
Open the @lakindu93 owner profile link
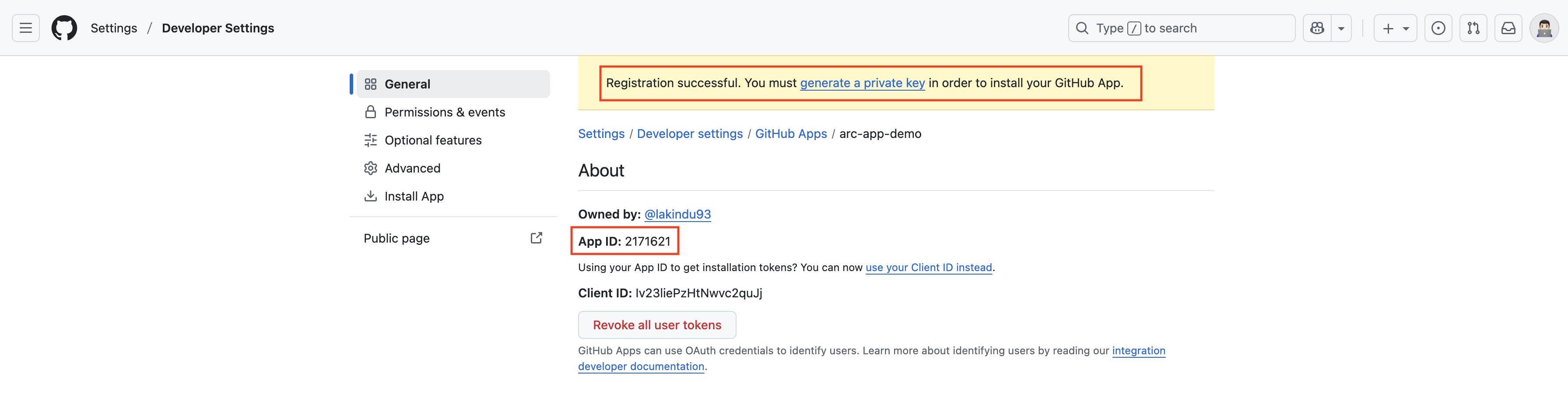coord(677,214)
